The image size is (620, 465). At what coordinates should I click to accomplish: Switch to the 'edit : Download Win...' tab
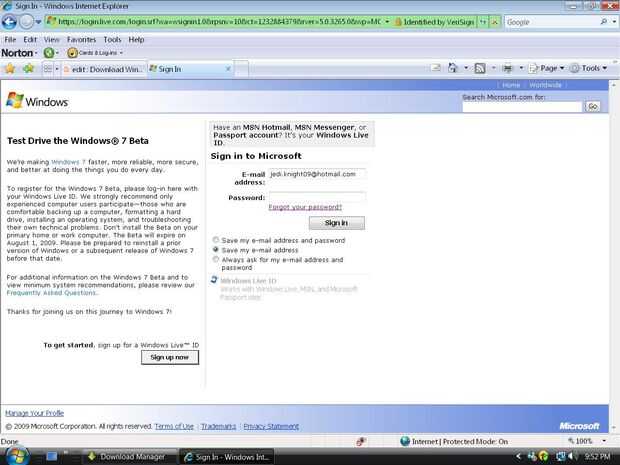[x=104, y=69]
